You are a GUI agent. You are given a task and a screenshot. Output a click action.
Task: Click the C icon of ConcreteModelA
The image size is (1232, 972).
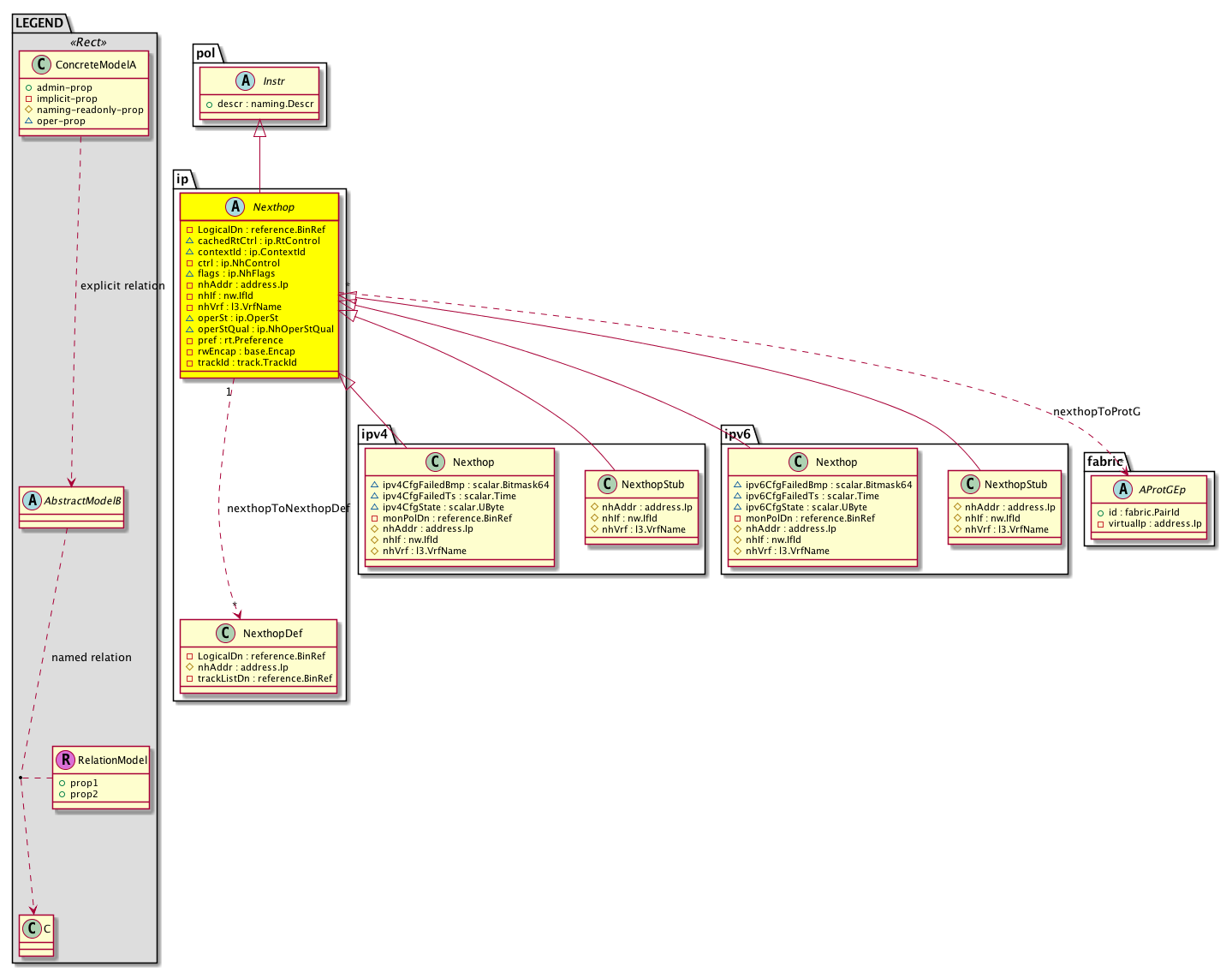41,65
